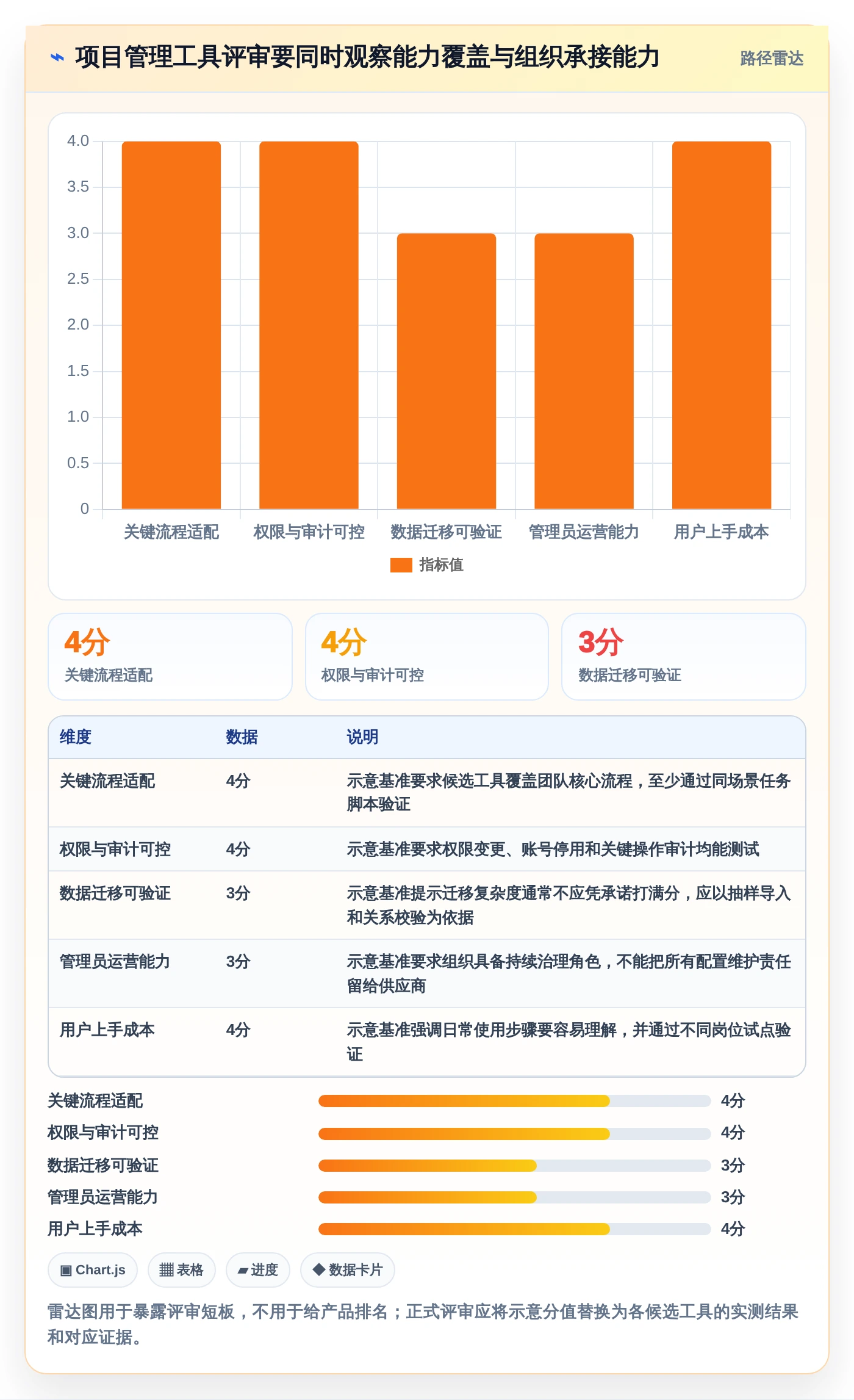The image size is (854, 1400).
Task: Click the 3分 value beside 管理员运营能力 progress bar
Action: click(x=733, y=1197)
